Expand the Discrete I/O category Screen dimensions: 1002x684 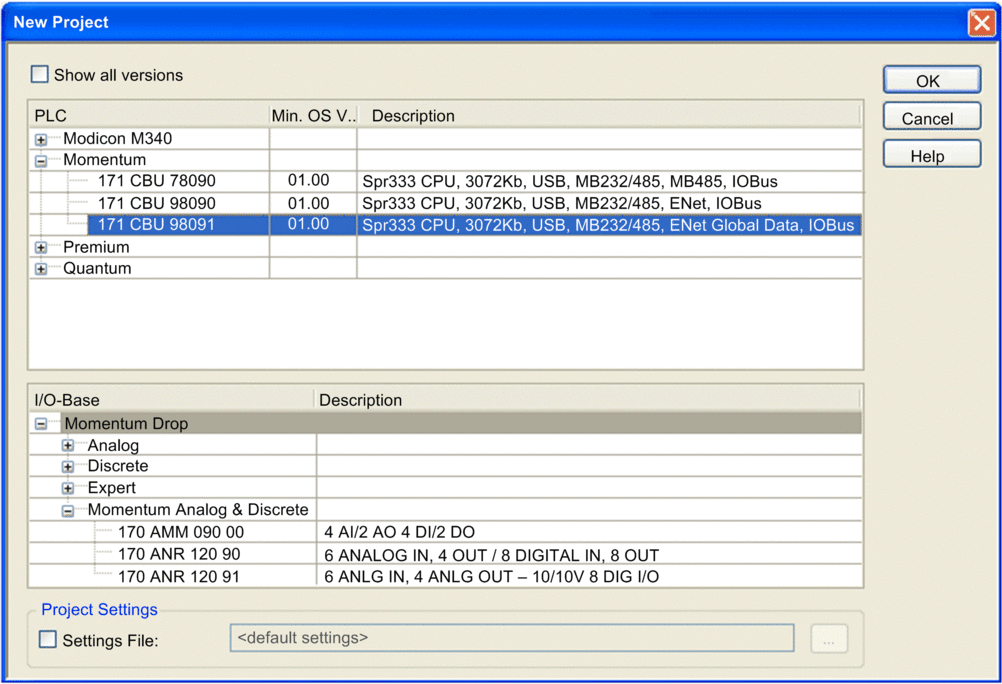pyautogui.click(x=68, y=467)
